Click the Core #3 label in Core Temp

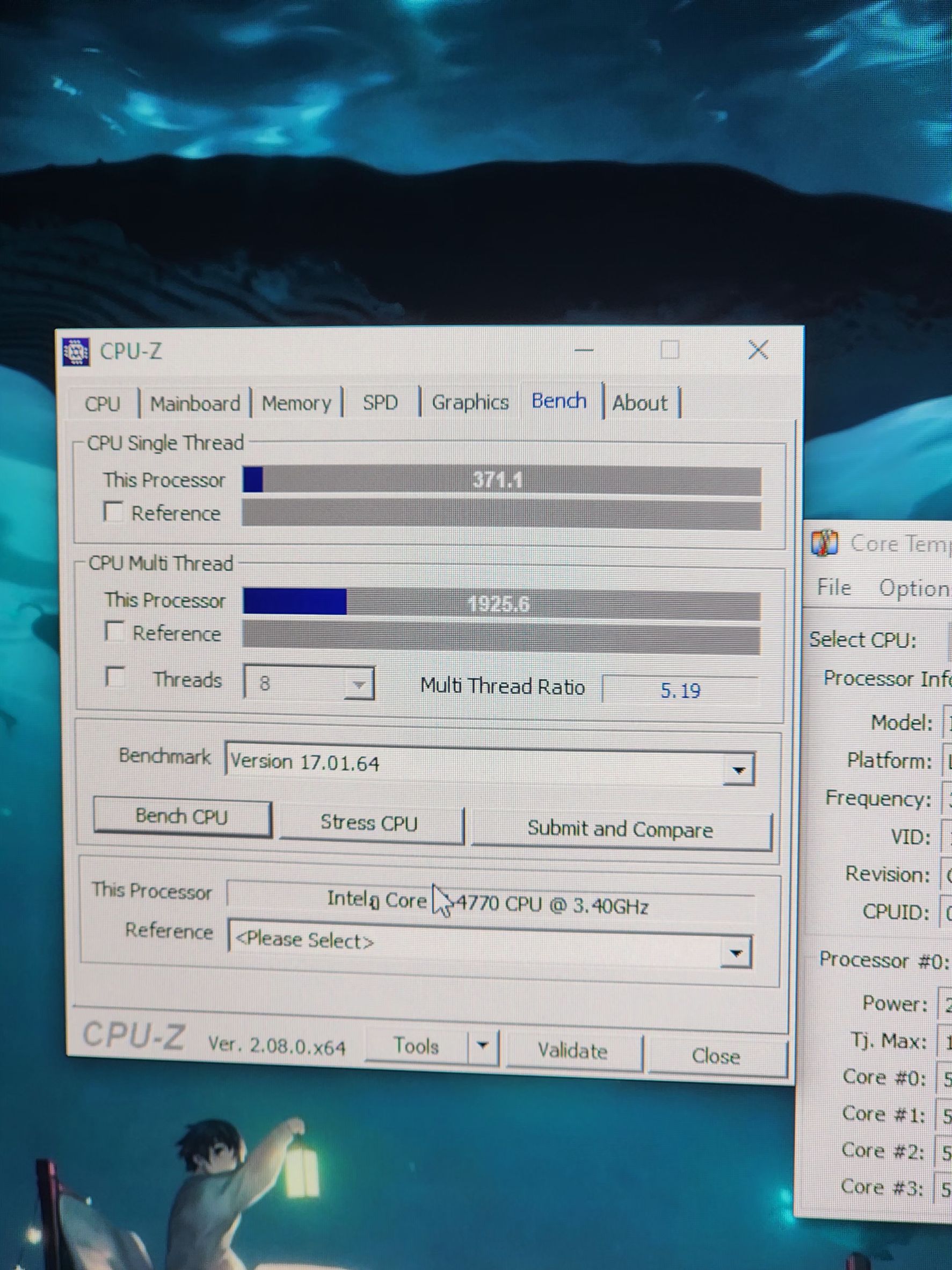click(x=882, y=1187)
